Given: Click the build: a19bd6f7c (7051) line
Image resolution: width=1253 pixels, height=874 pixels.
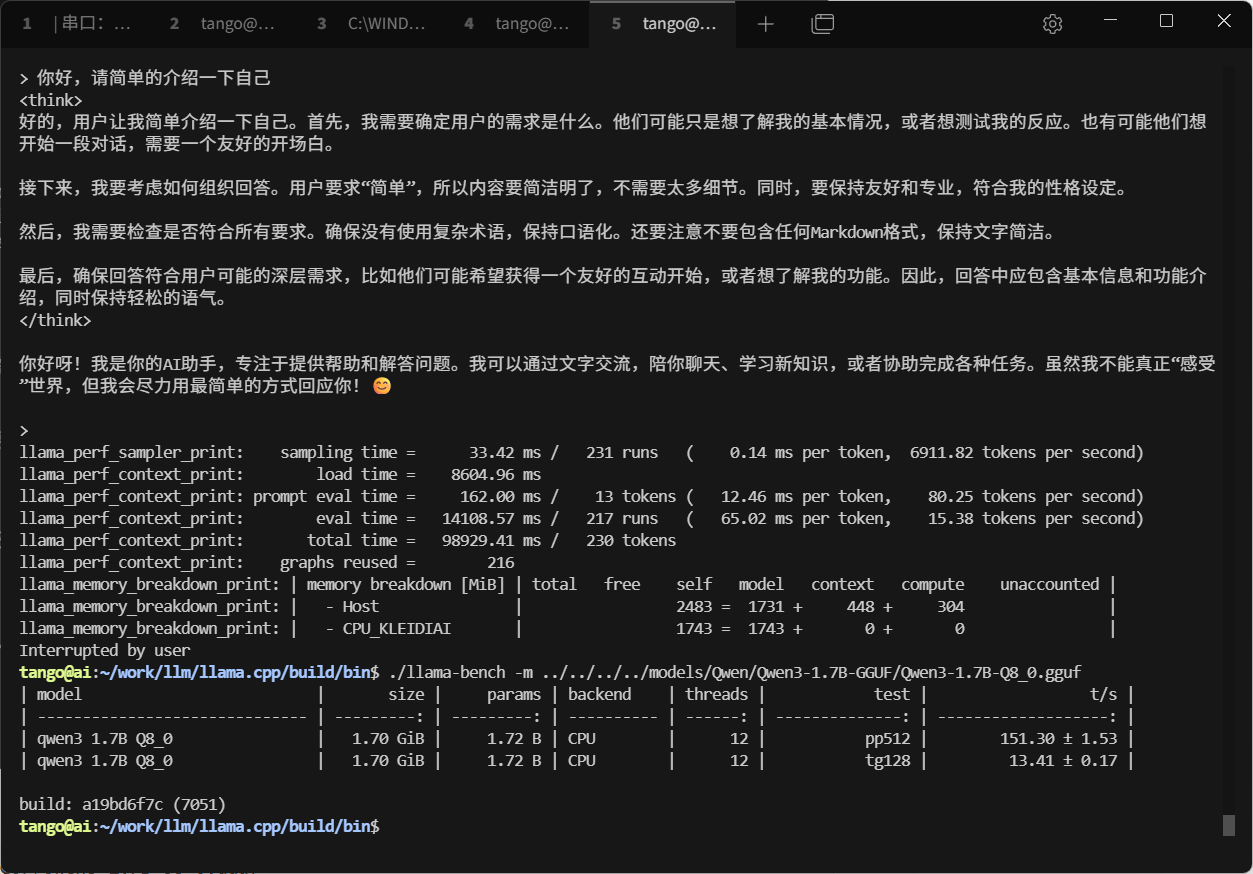Looking at the screenshot, I should pos(123,804).
